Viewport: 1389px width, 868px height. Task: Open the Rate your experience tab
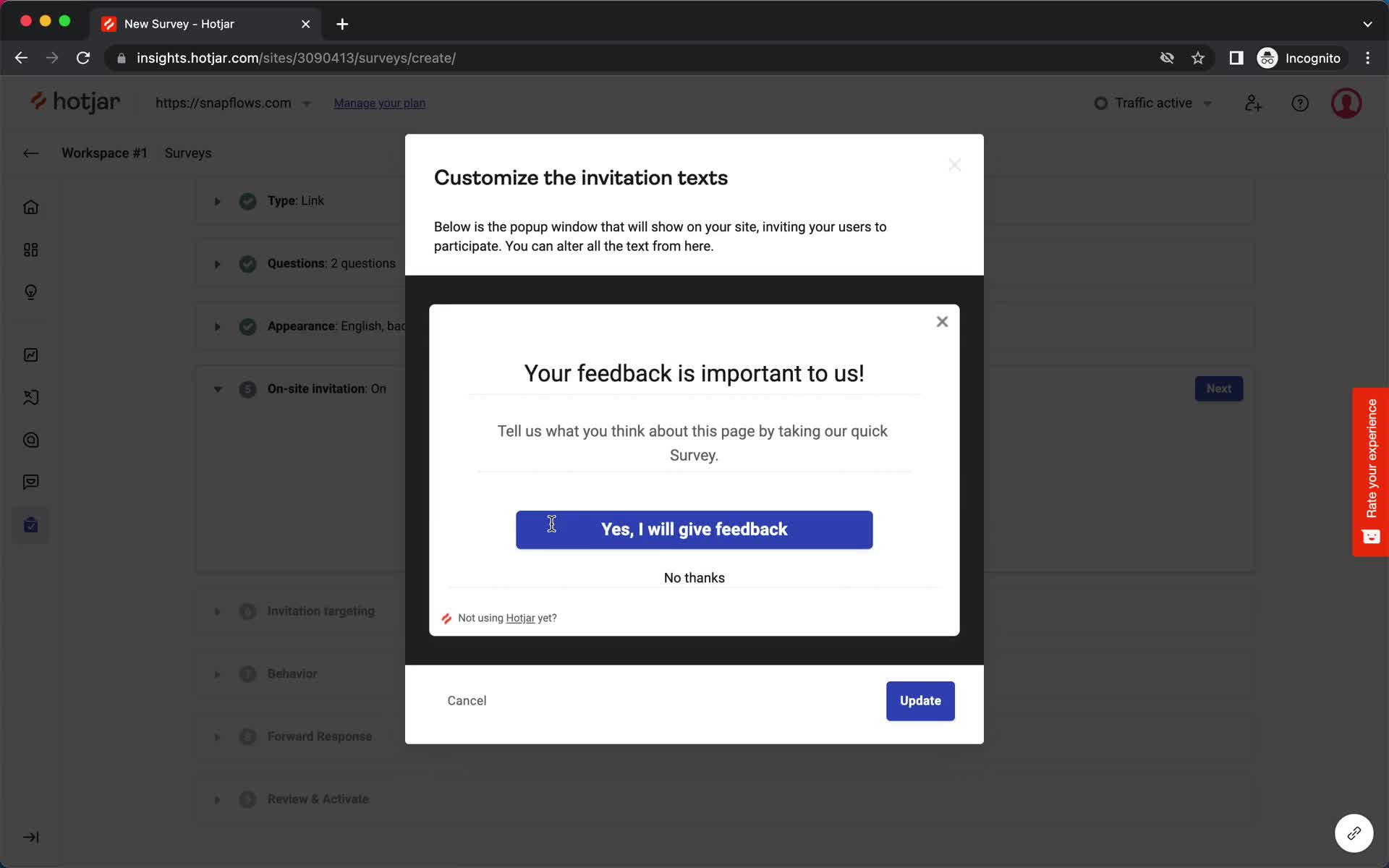(1370, 472)
